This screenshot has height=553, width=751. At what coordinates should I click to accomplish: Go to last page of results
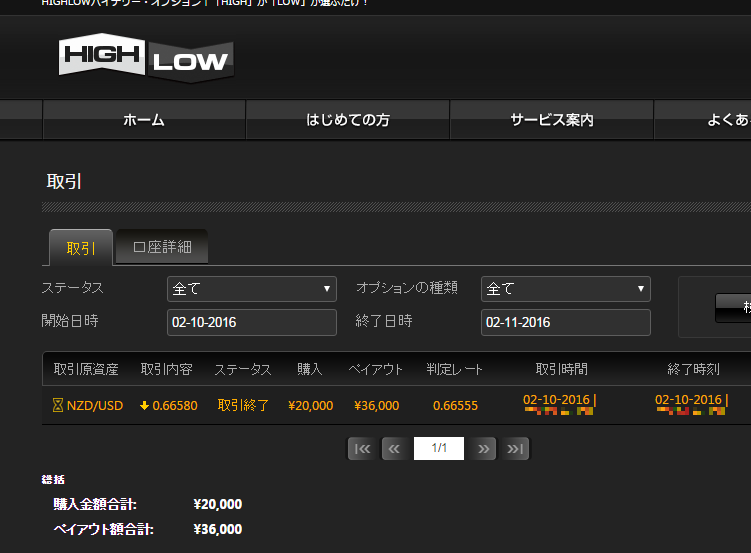click(515, 449)
